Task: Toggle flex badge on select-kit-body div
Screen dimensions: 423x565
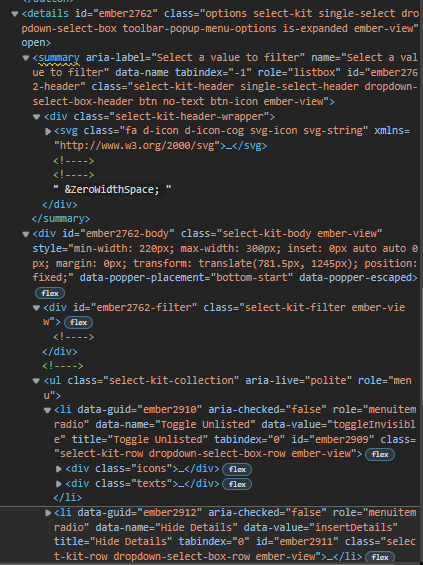Action: coord(50,293)
